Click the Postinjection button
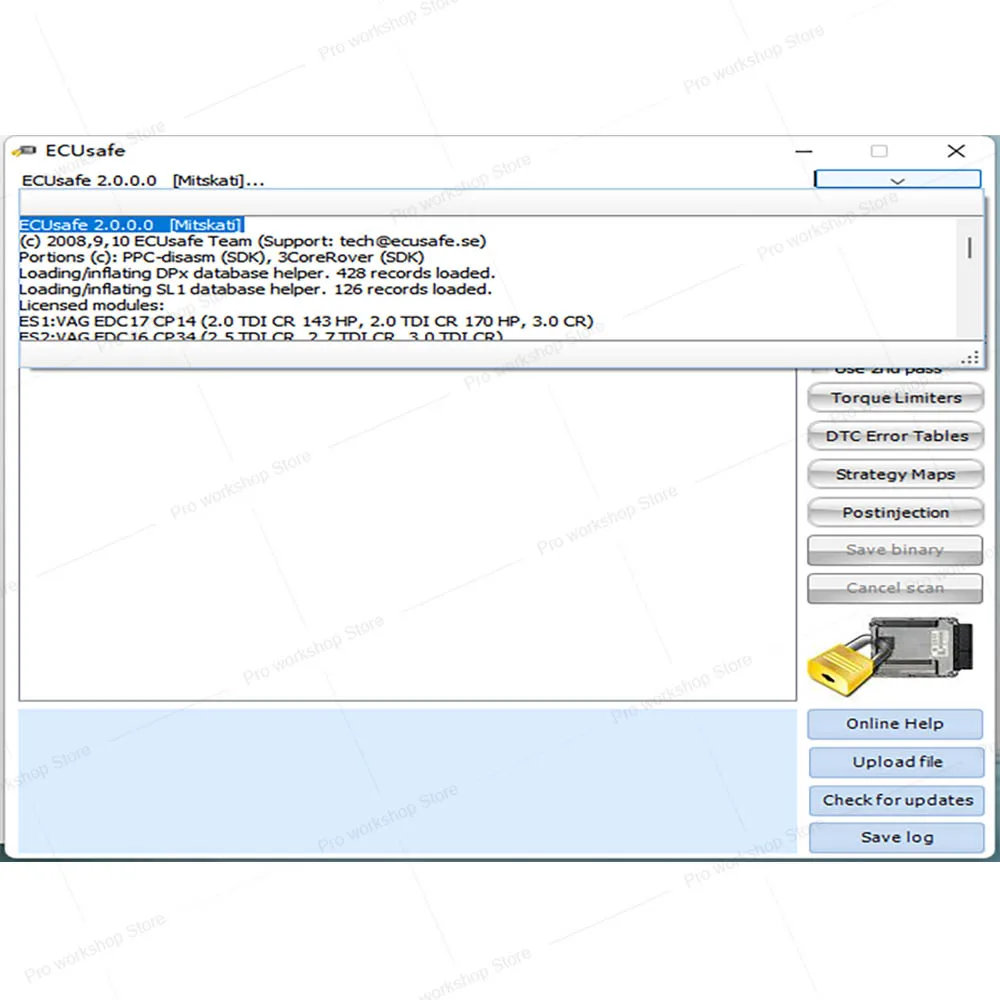Image resolution: width=1000 pixels, height=1000 pixels. (895, 513)
